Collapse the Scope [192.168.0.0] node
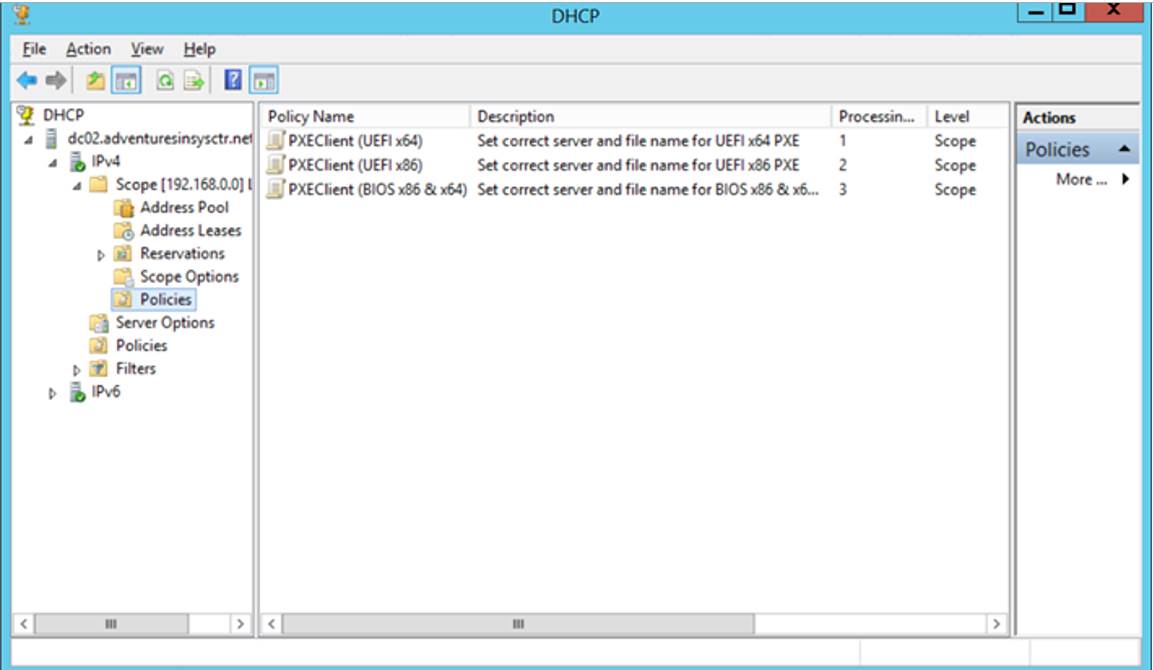 coord(76,185)
